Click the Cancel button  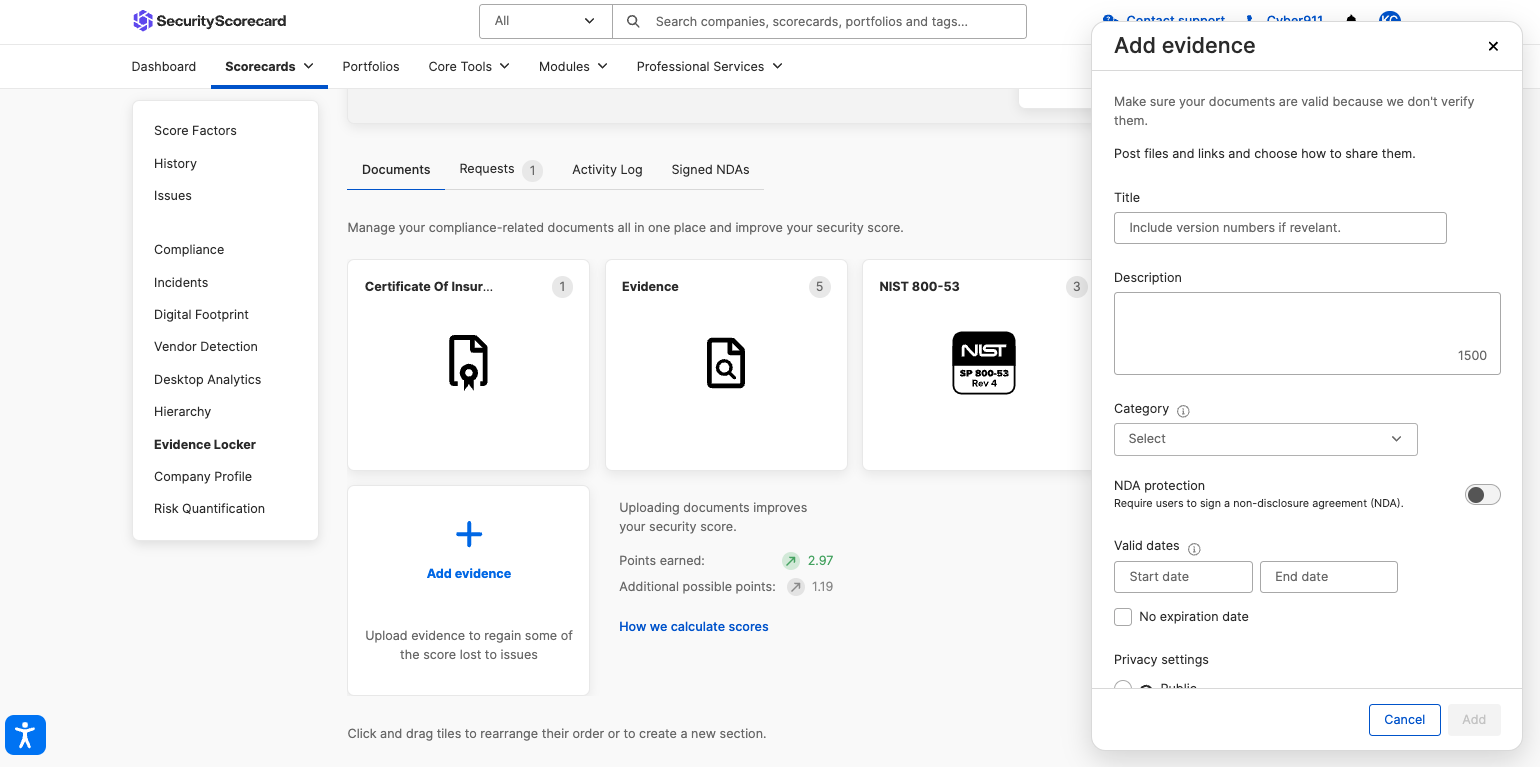1404,720
